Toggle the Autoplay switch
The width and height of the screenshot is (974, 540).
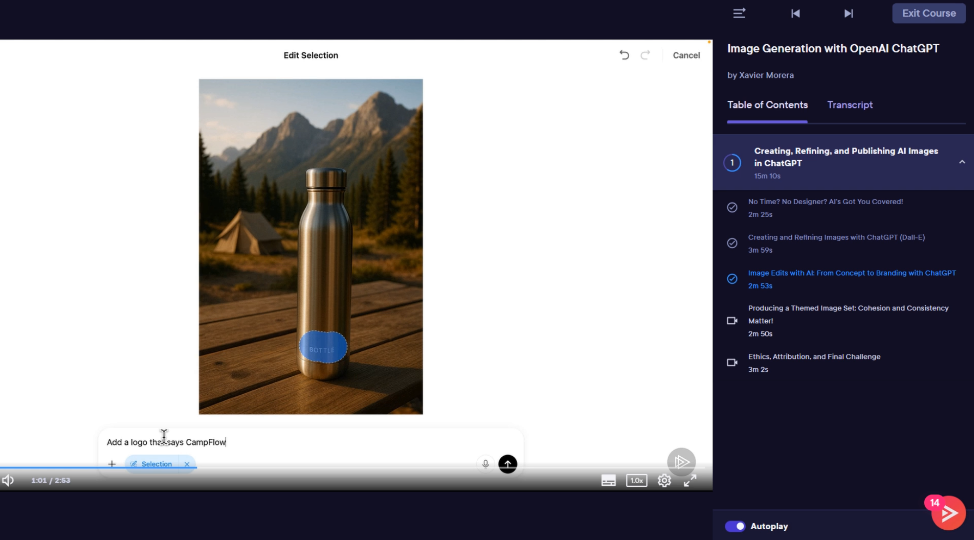click(735, 526)
